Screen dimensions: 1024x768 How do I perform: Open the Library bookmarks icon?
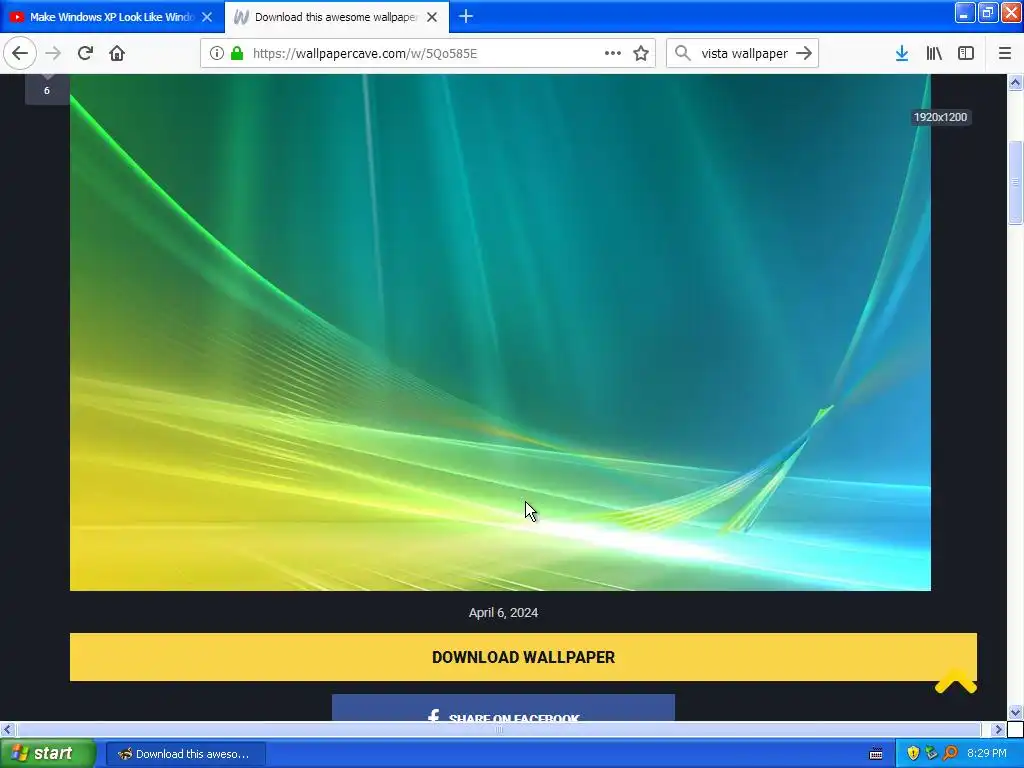pos(934,53)
